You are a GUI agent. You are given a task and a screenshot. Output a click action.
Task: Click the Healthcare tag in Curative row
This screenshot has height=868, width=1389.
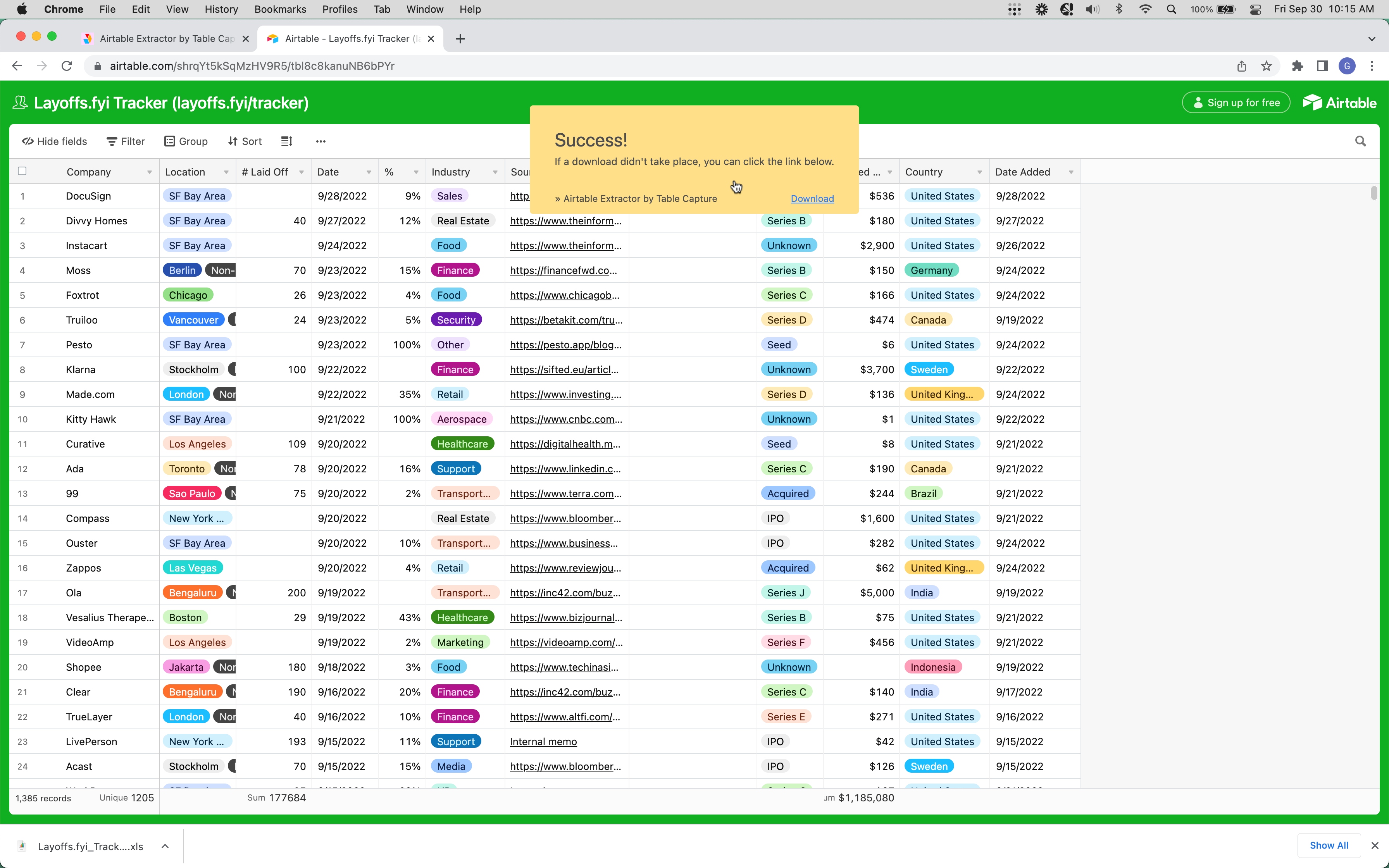pos(463,444)
